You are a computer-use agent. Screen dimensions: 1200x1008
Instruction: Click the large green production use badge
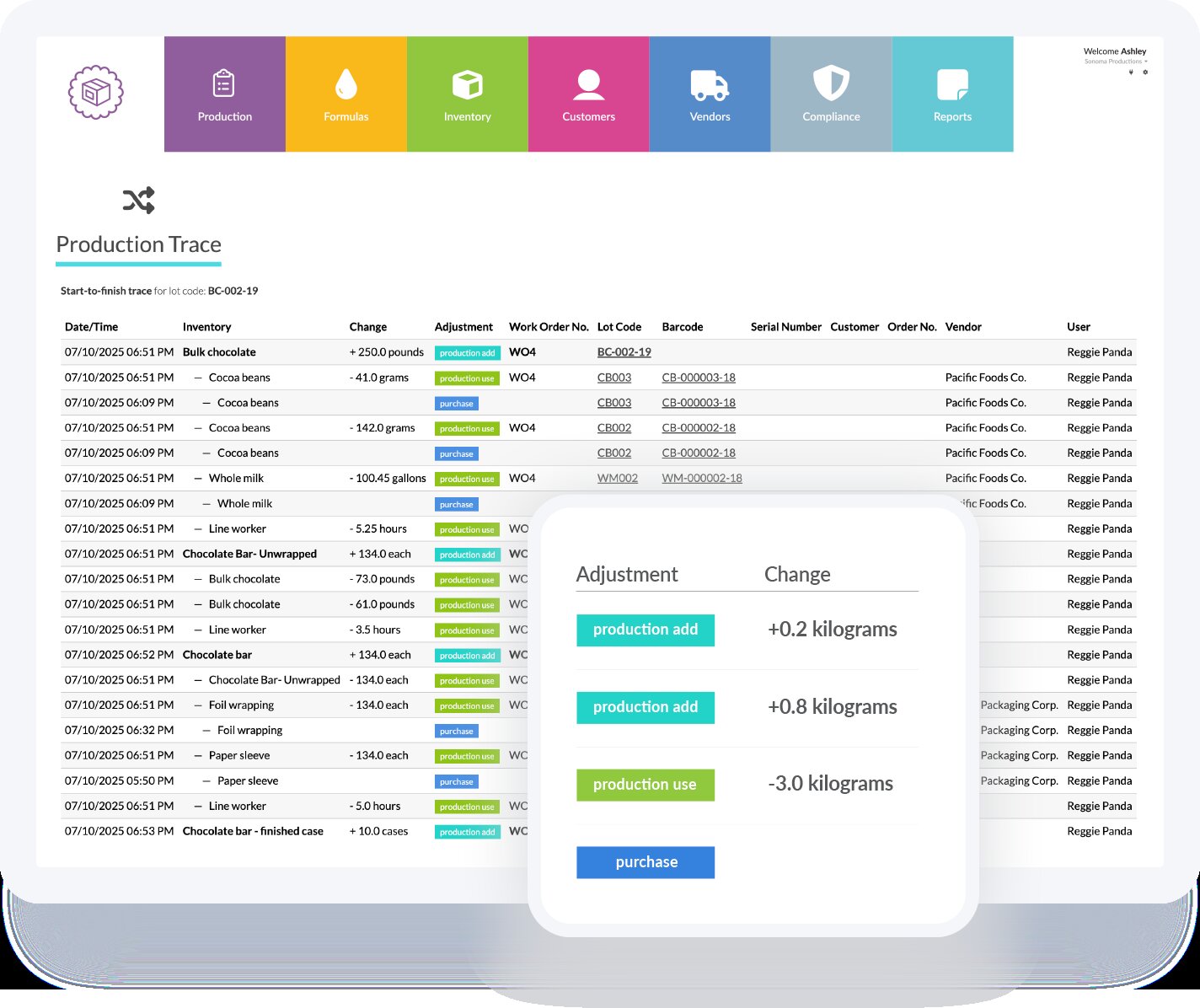tap(646, 785)
